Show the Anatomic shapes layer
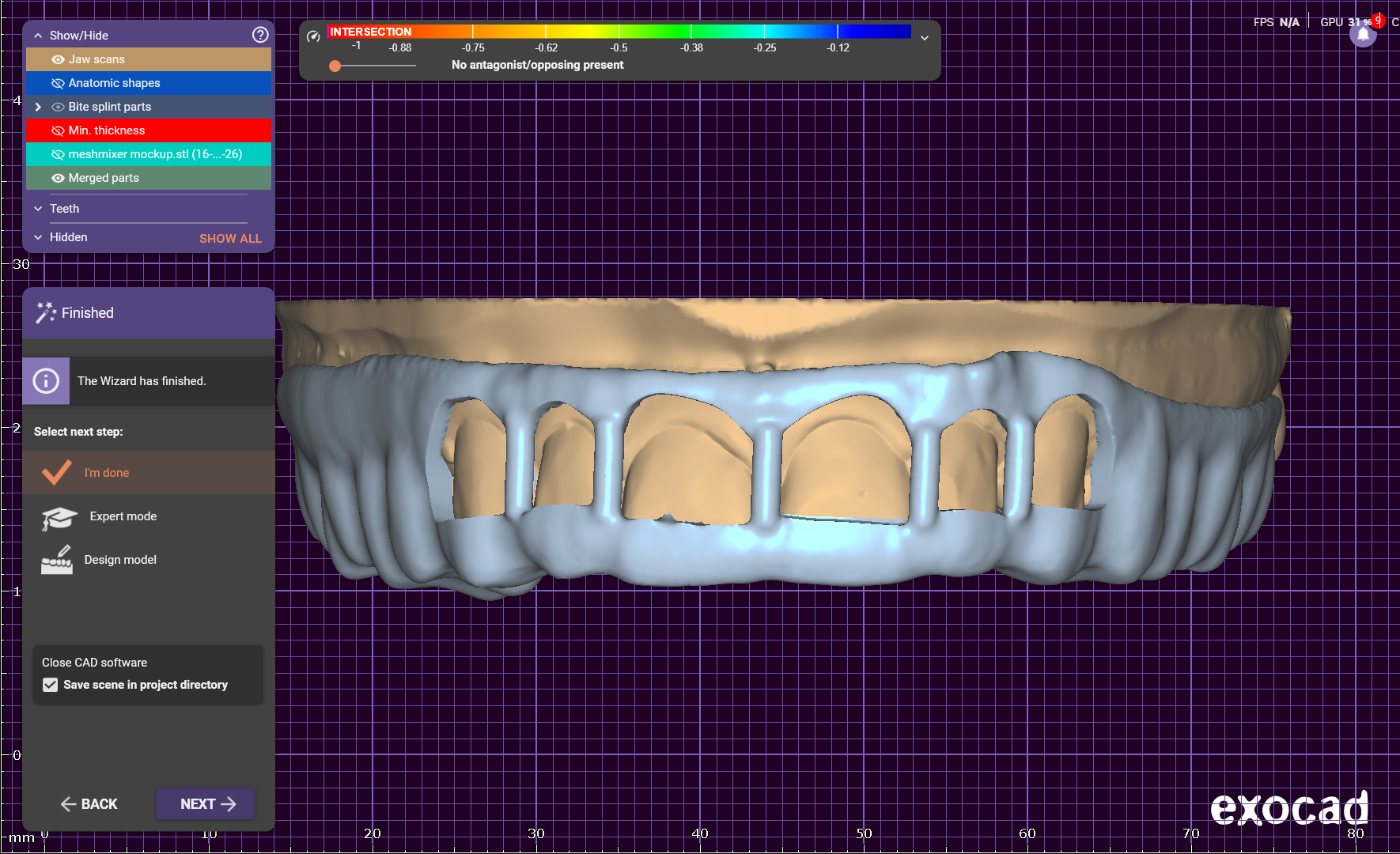Viewport: 1400px width, 854px height. [58, 83]
